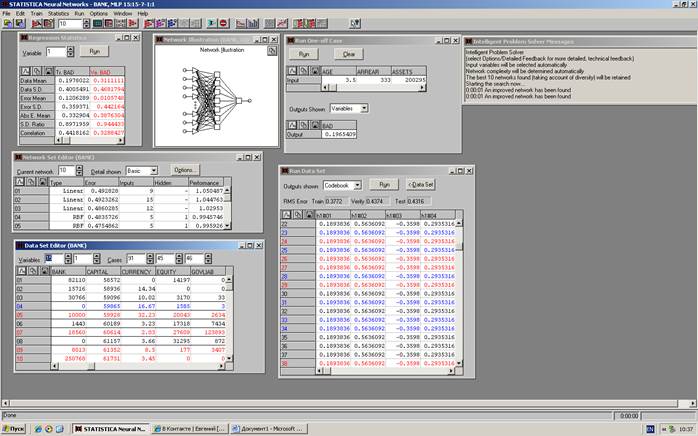Open the Help menu

(142, 13)
